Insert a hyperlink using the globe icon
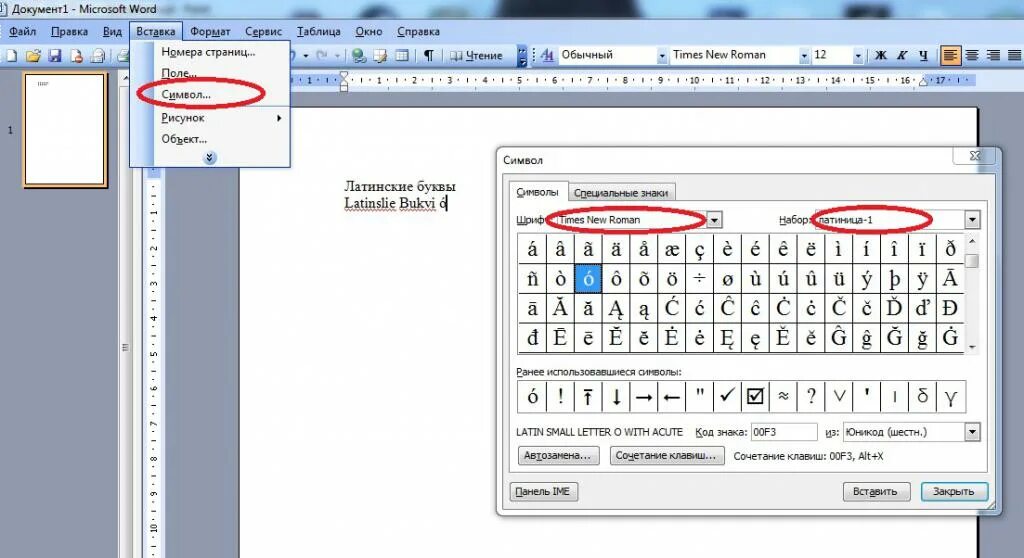1024x558 pixels. (359, 56)
